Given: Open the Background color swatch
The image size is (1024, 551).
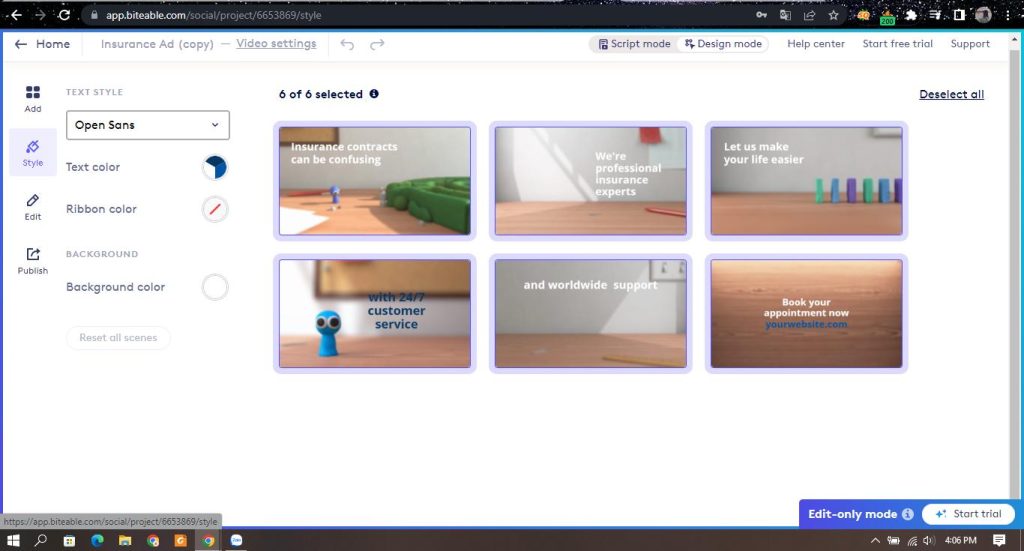Looking at the screenshot, I should click(x=215, y=287).
